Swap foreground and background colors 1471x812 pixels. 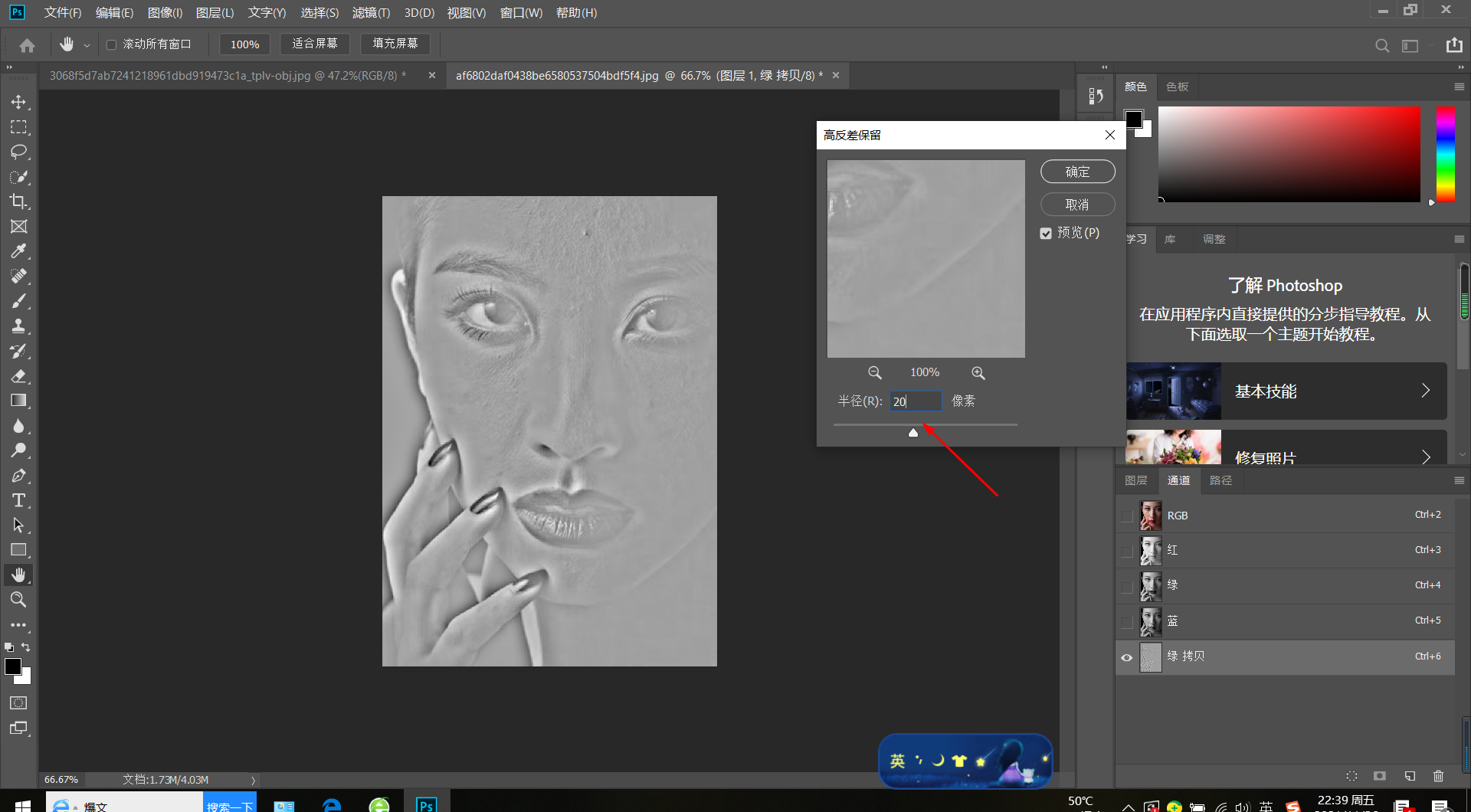pos(26,647)
